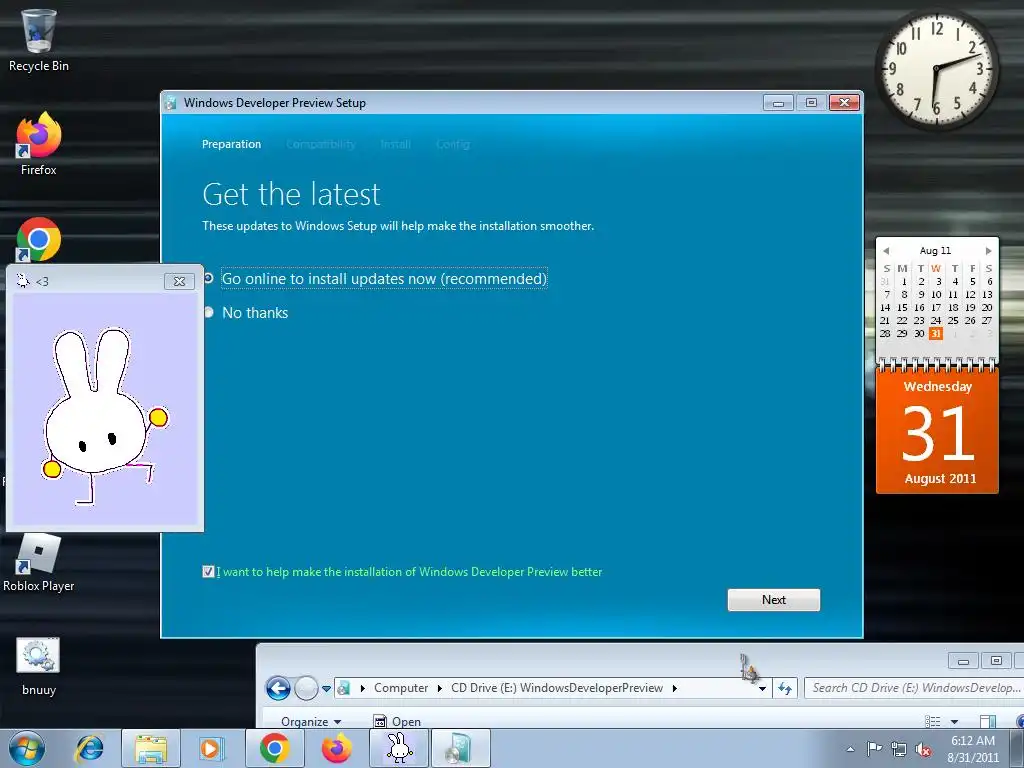Click the analog clock gadget

[936, 68]
